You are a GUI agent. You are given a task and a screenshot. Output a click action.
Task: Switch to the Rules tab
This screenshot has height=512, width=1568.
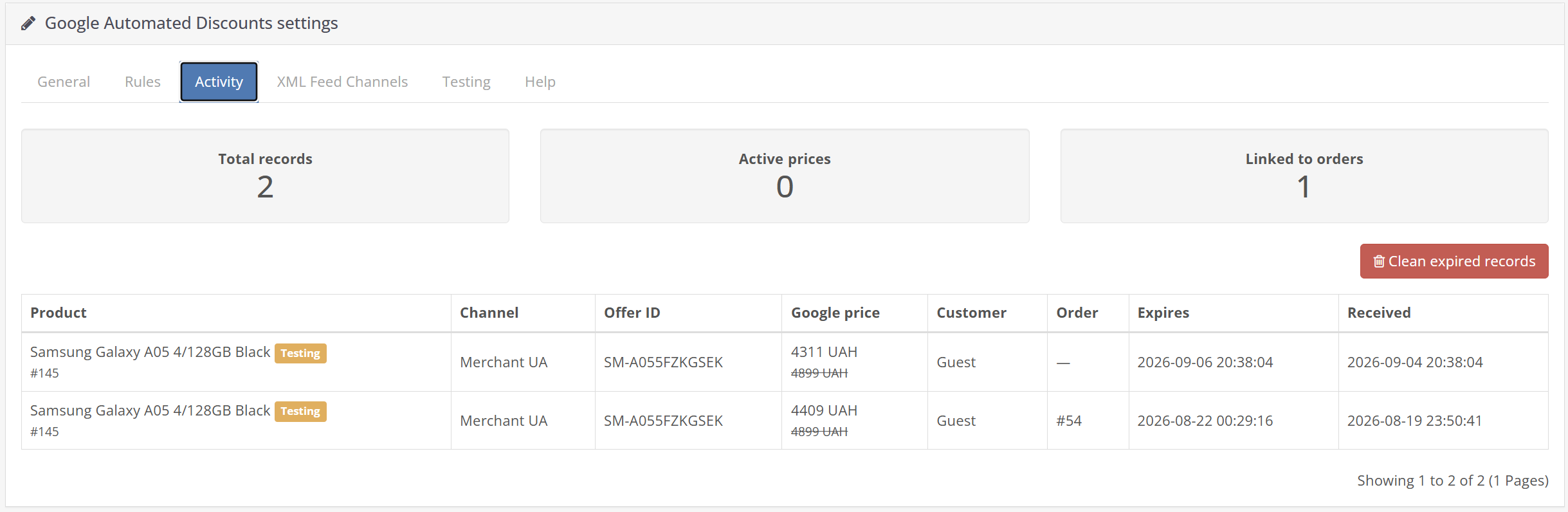click(143, 82)
